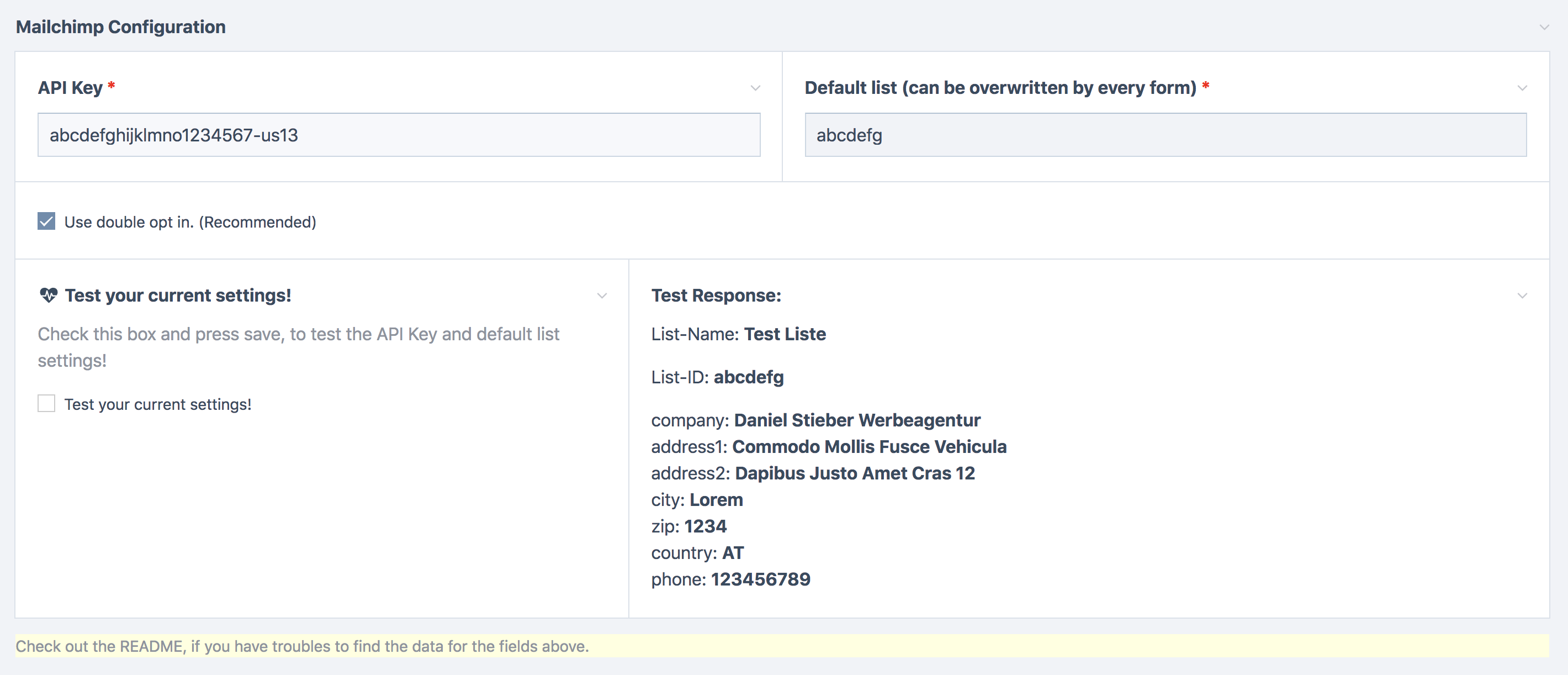Collapse the API Key field chevron
Viewport: 1568px width, 675px height.
[x=755, y=88]
